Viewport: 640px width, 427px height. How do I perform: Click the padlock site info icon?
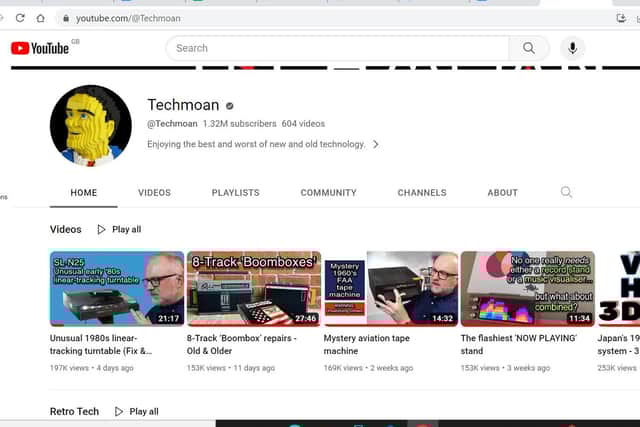click(66, 18)
